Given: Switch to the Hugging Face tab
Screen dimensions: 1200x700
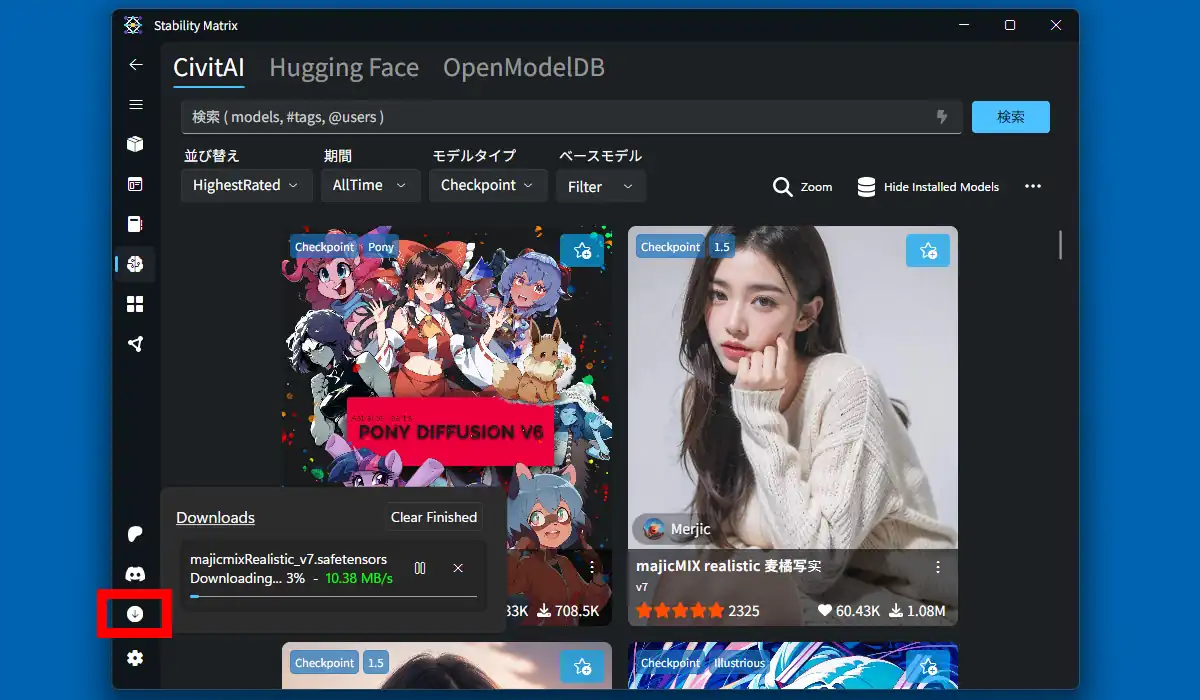Looking at the screenshot, I should tap(344, 68).
